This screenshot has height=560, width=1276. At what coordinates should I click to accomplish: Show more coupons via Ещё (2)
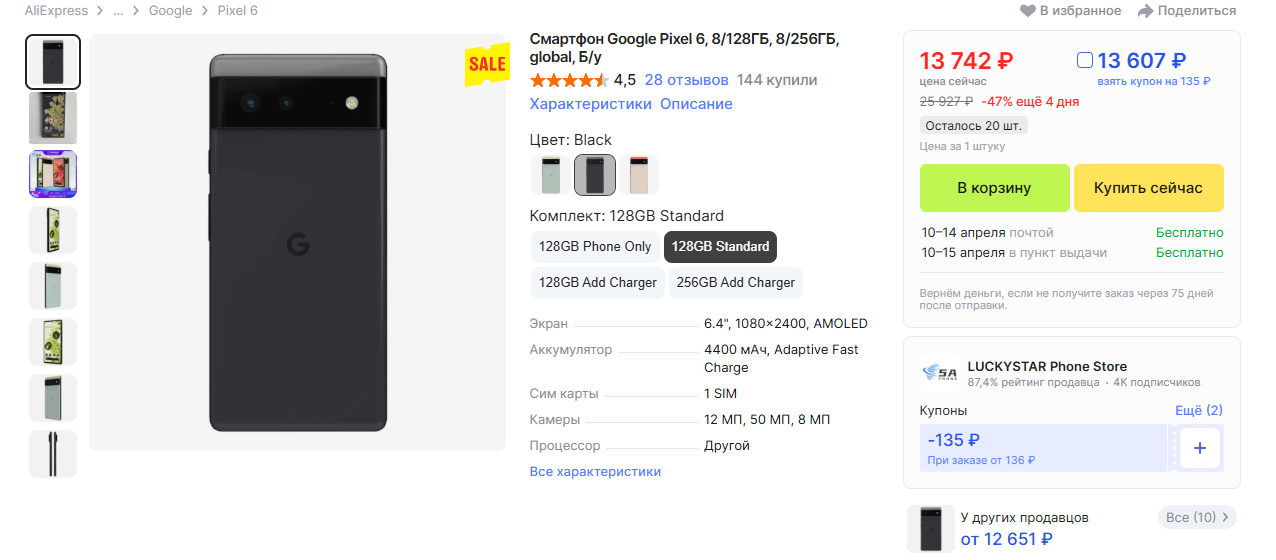(x=1198, y=410)
